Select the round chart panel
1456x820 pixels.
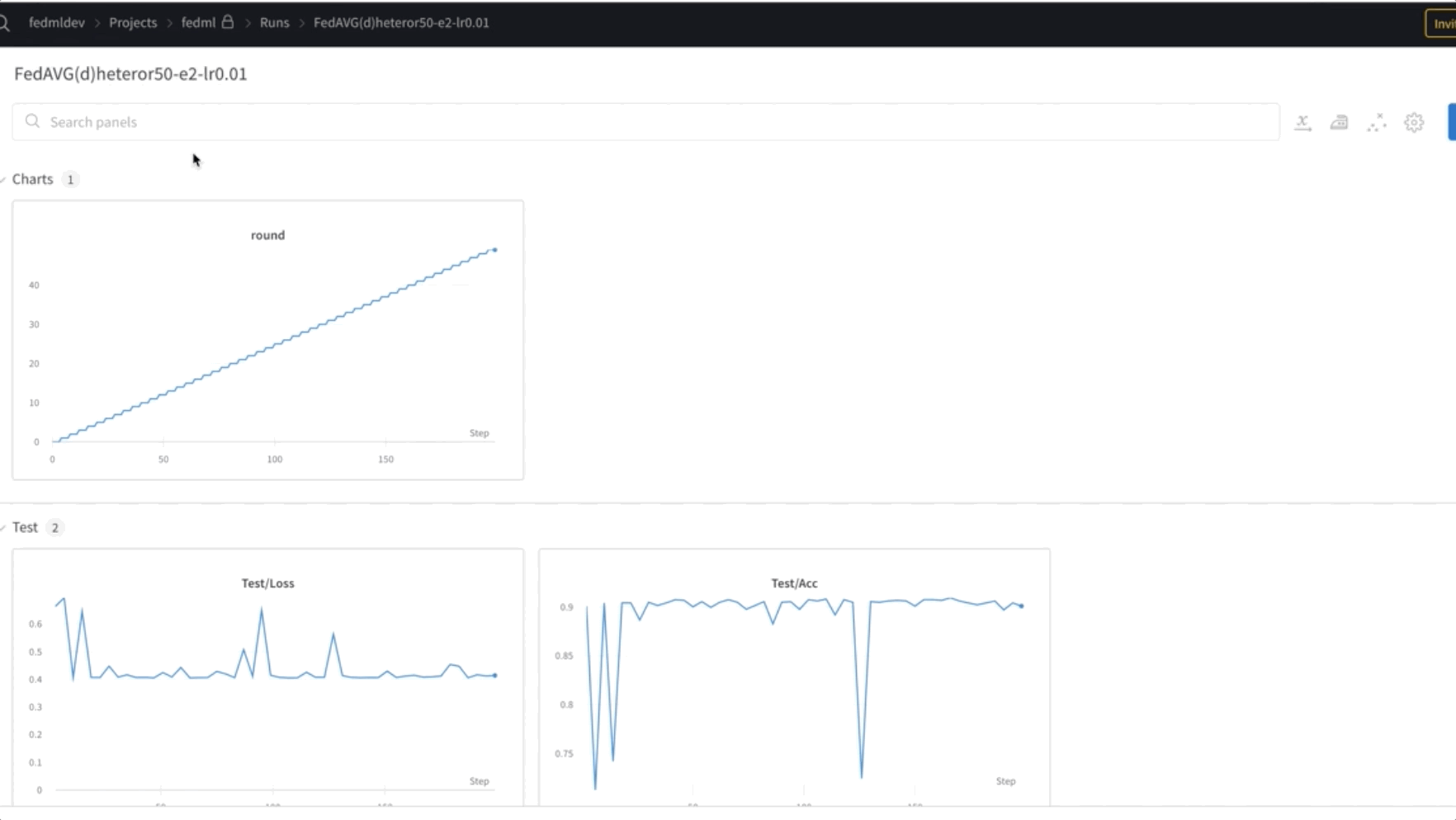point(268,340)
